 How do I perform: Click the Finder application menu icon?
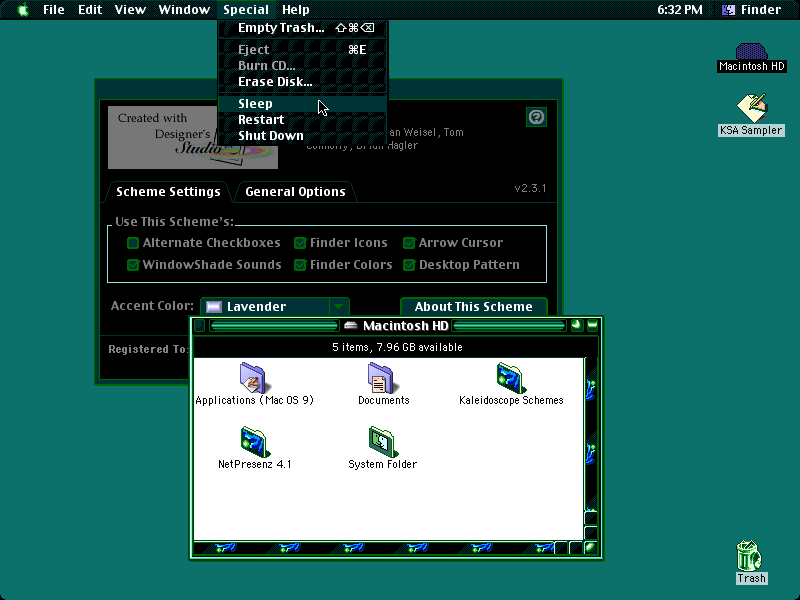729,10
